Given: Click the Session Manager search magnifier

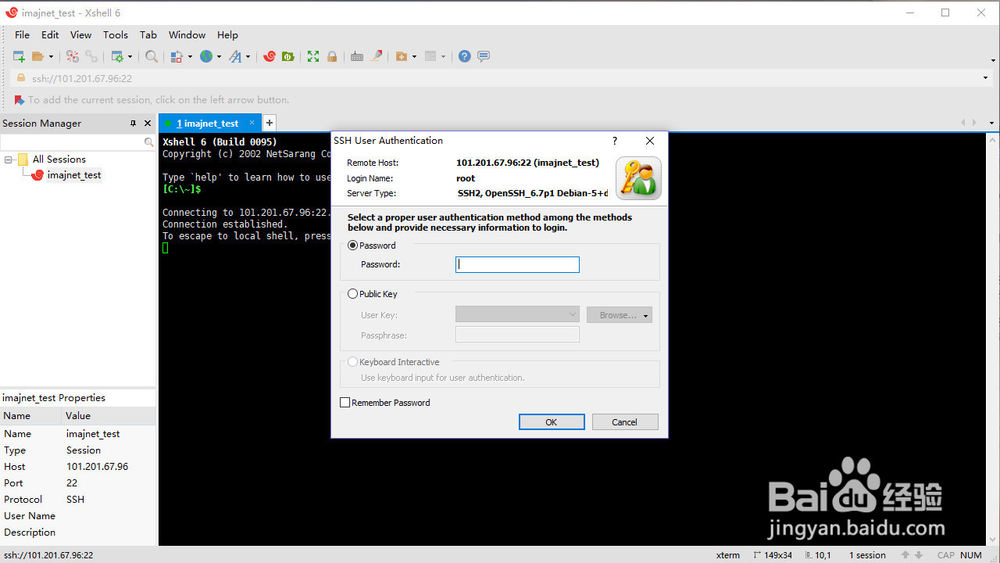Looking at the screenshot, I should [149, 142].
